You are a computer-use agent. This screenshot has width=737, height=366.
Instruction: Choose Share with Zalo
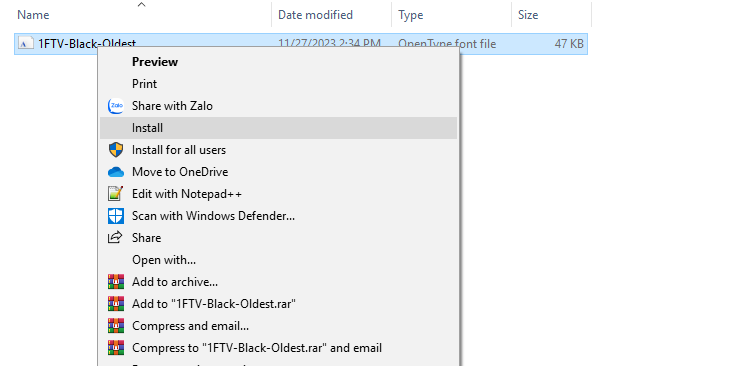pos(278,106)
